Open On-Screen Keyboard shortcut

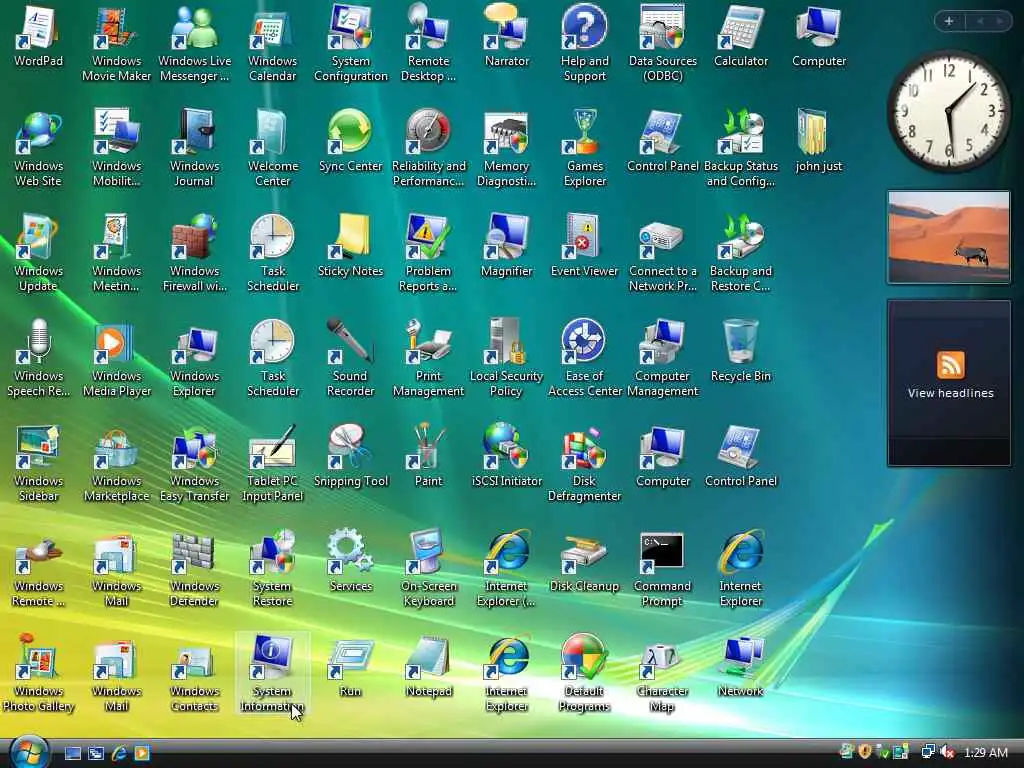point(428,569)
